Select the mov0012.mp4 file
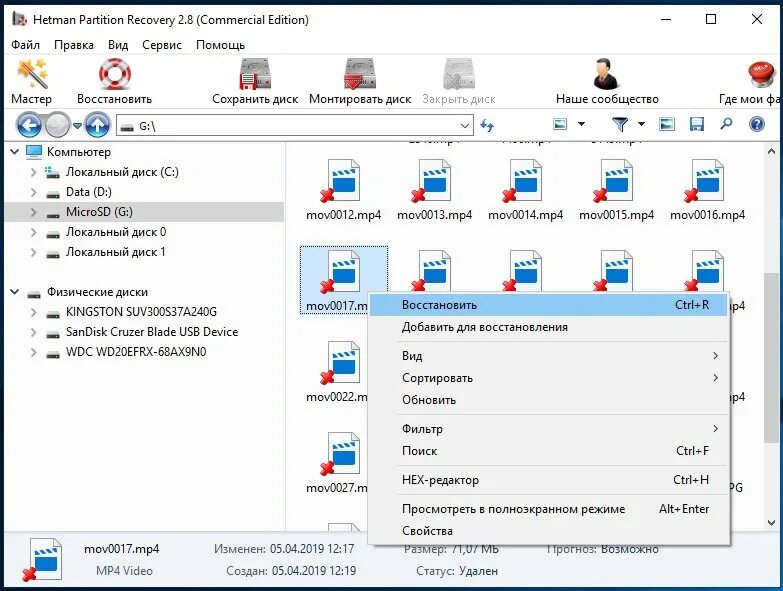The image size is (783, 591). (x=344, y=190)
